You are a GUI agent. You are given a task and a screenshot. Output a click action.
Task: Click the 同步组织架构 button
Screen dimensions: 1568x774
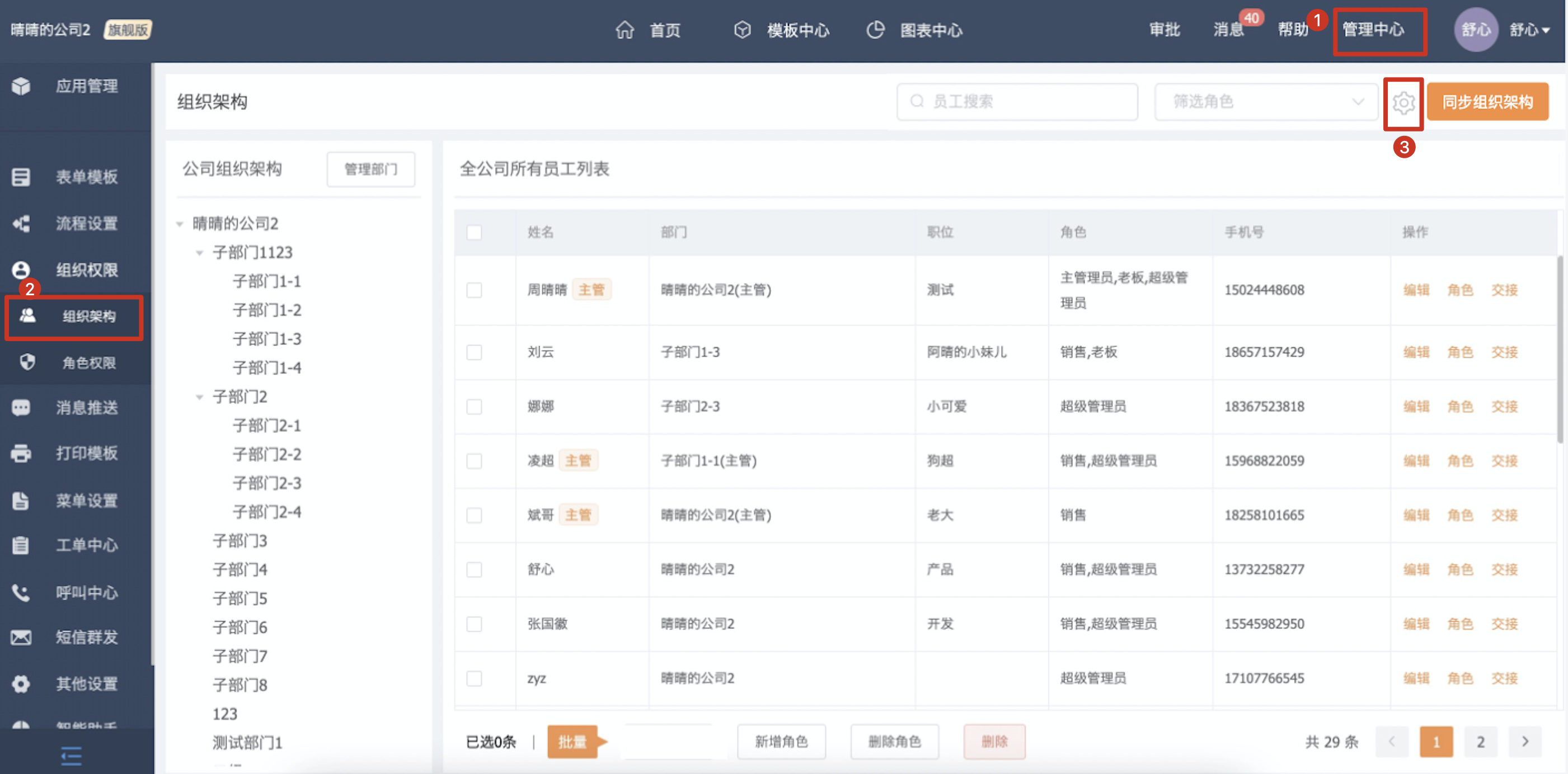pyautogui.click(x=1487, y=102)
